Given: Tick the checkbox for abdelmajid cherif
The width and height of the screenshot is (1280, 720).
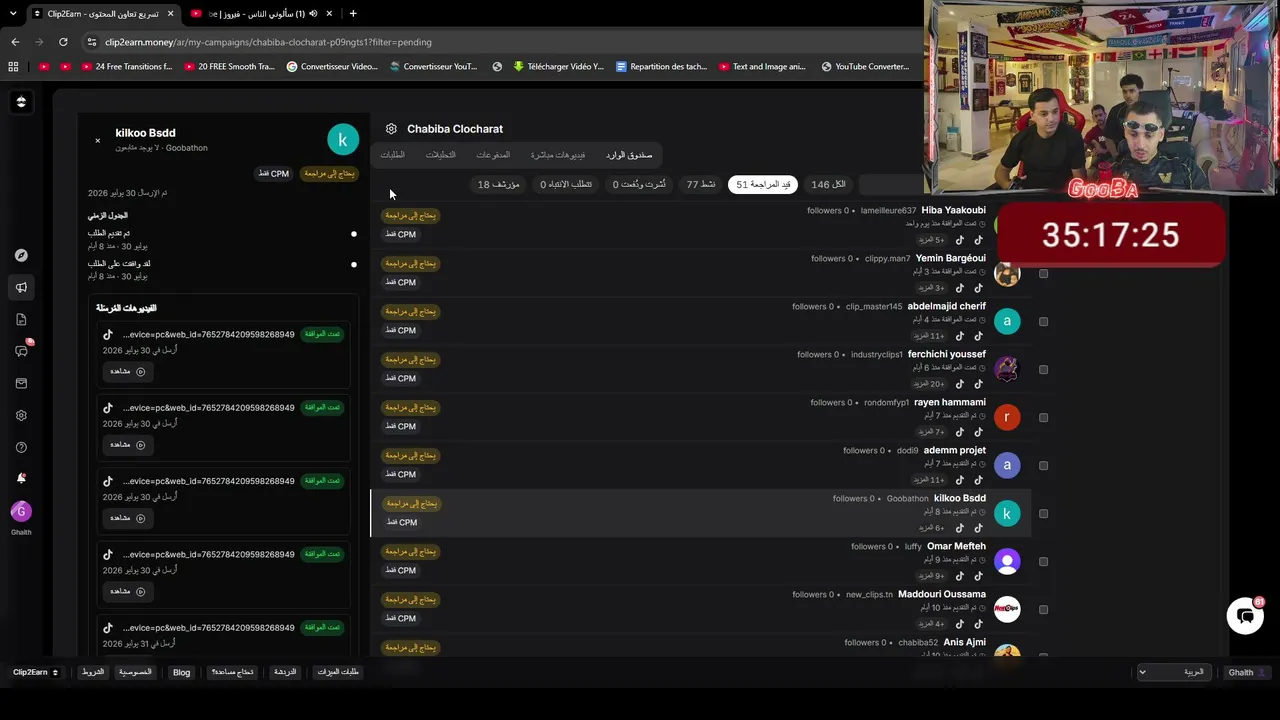Looking at the screenshot, I should point(1043,322).
